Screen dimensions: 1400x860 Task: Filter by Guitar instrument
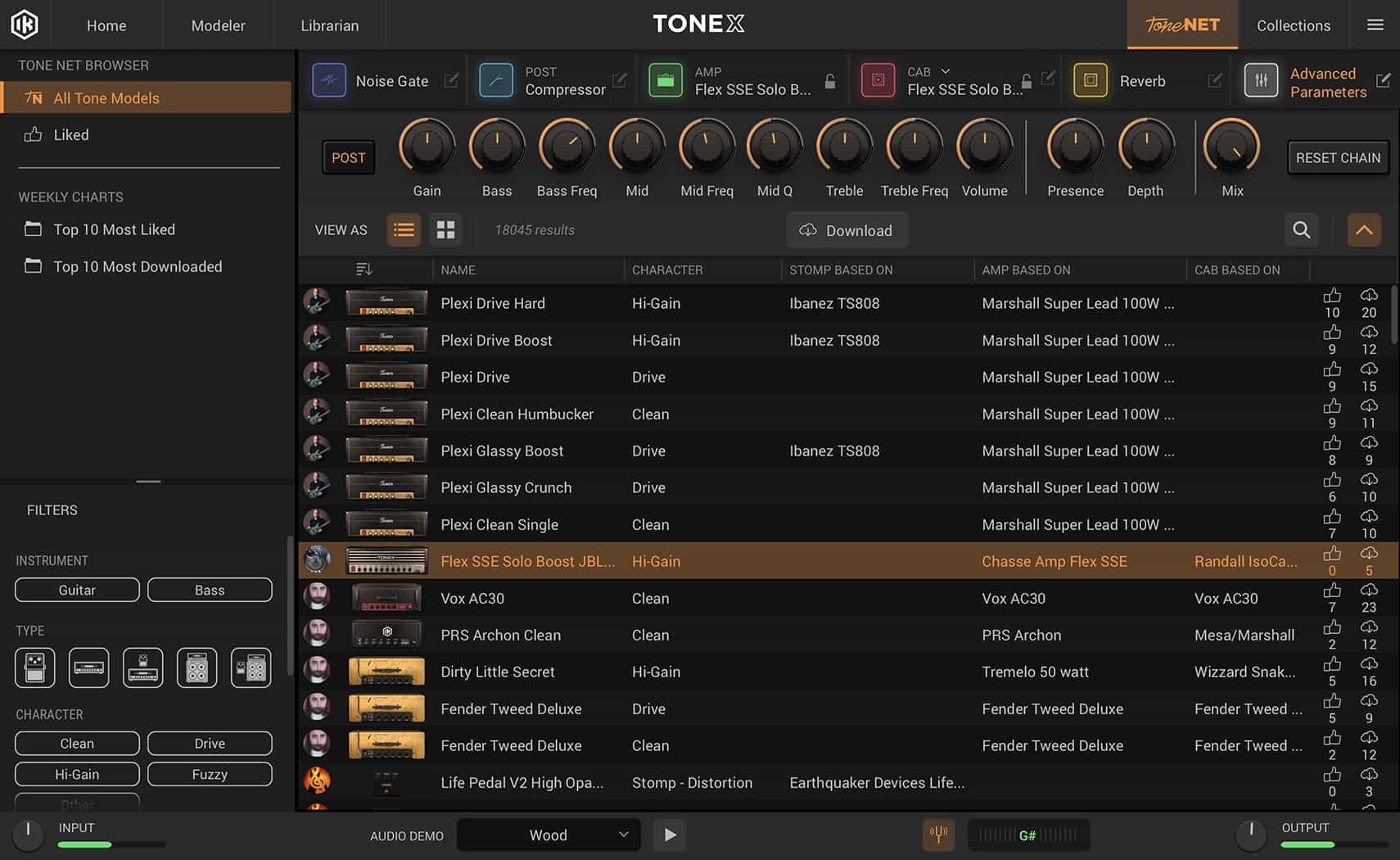(77, 590)
